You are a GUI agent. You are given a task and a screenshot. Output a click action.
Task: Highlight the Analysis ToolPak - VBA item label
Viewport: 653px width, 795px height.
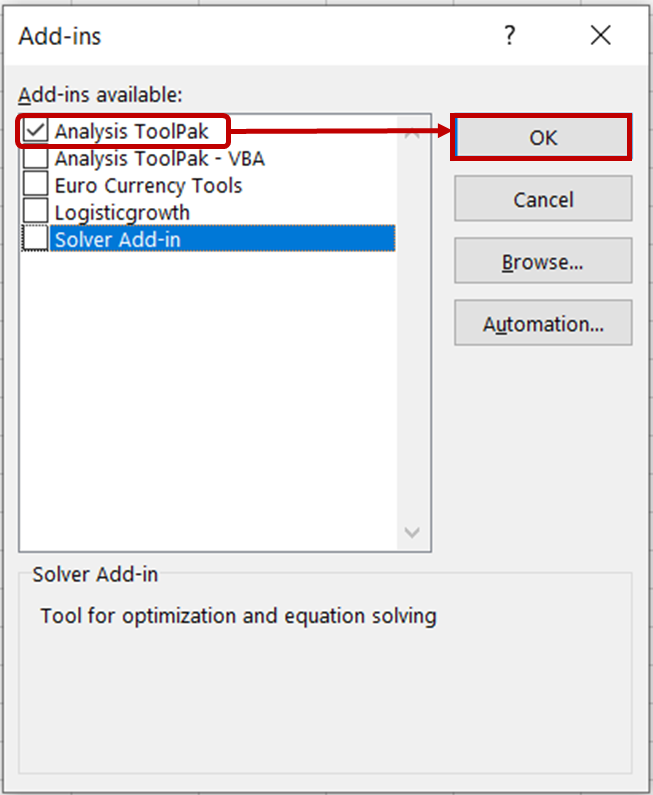pos(159,158)
